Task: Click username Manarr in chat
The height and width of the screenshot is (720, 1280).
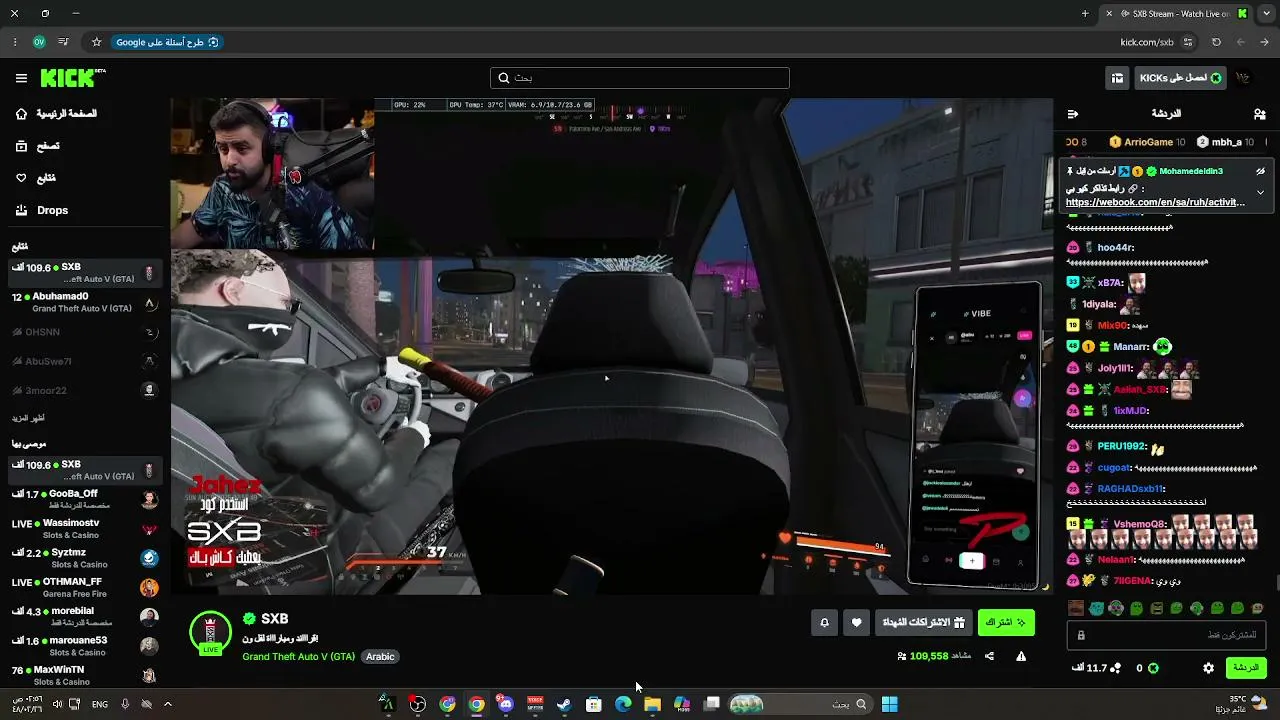Action: point(1131,346)
